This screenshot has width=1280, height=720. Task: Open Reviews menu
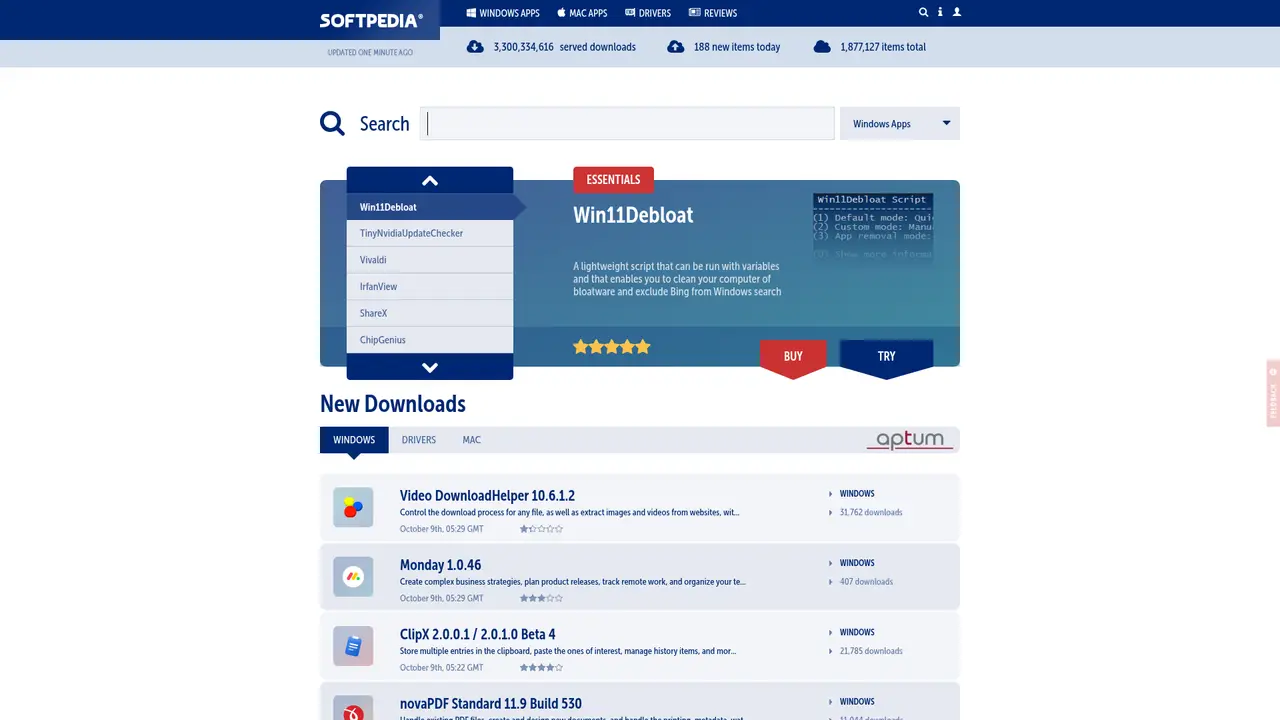tap(713, 13)
